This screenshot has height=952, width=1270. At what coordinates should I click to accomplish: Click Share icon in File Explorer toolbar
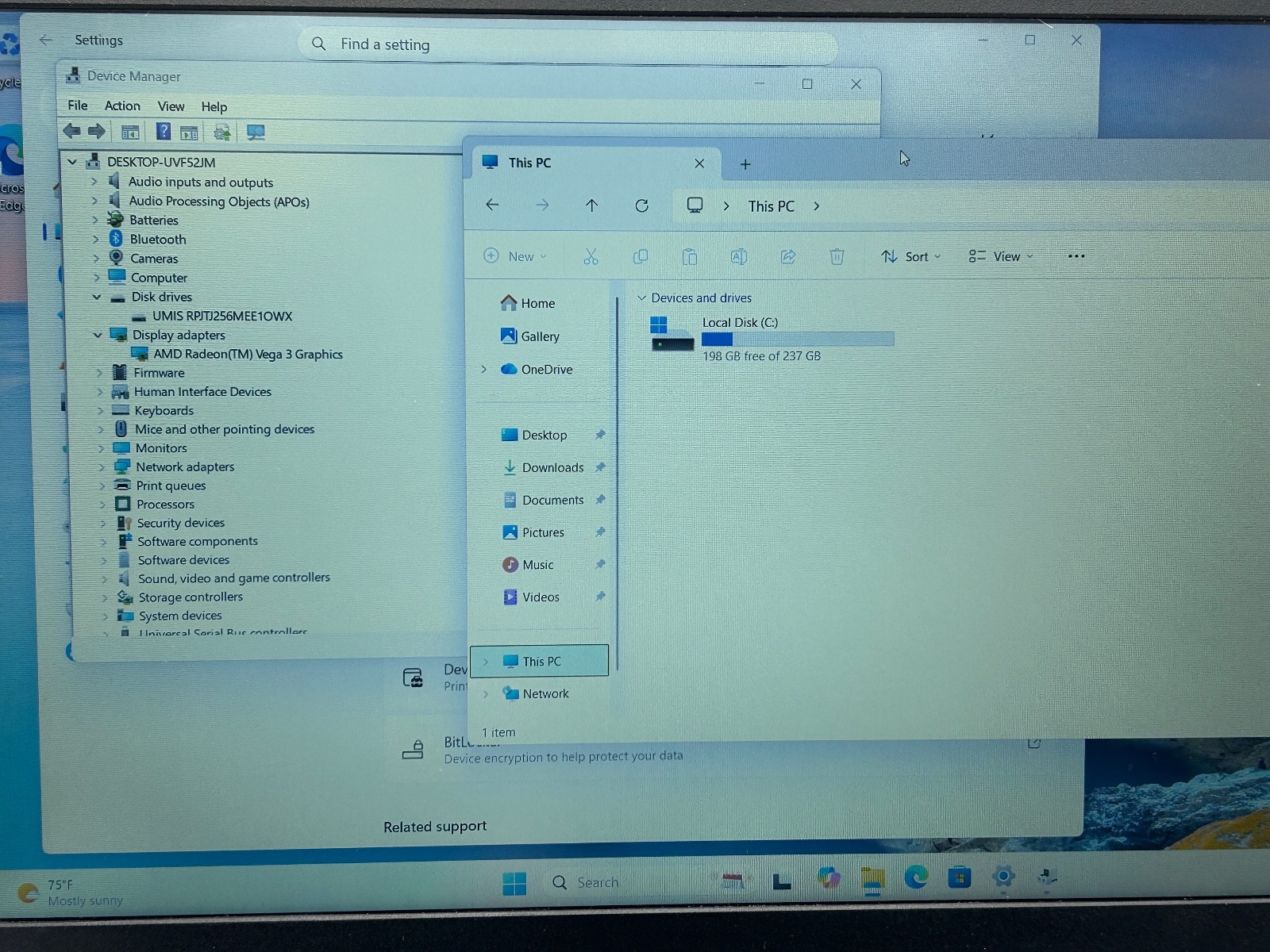point(787,256)
